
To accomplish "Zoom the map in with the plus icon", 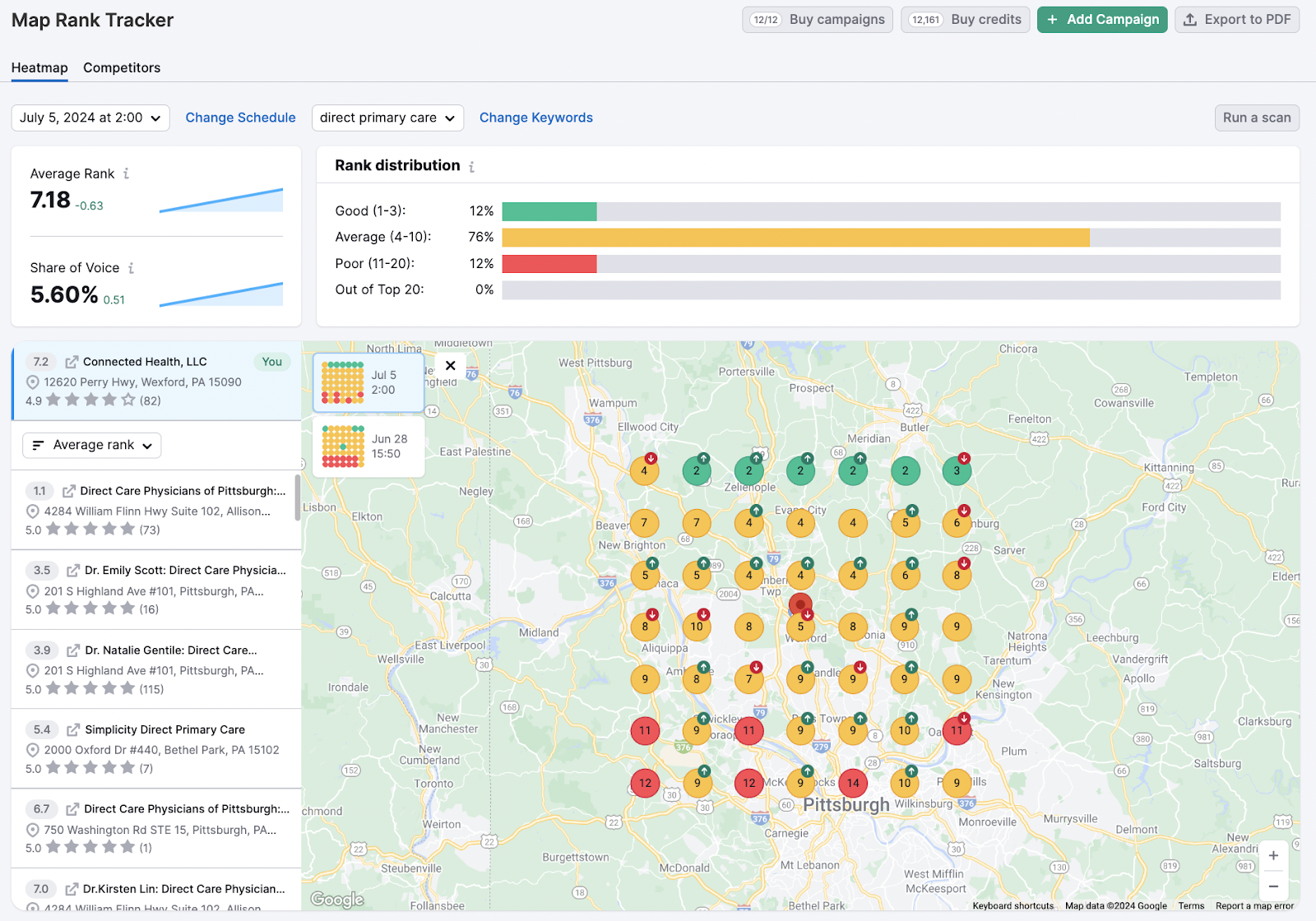I will 1273,855.
